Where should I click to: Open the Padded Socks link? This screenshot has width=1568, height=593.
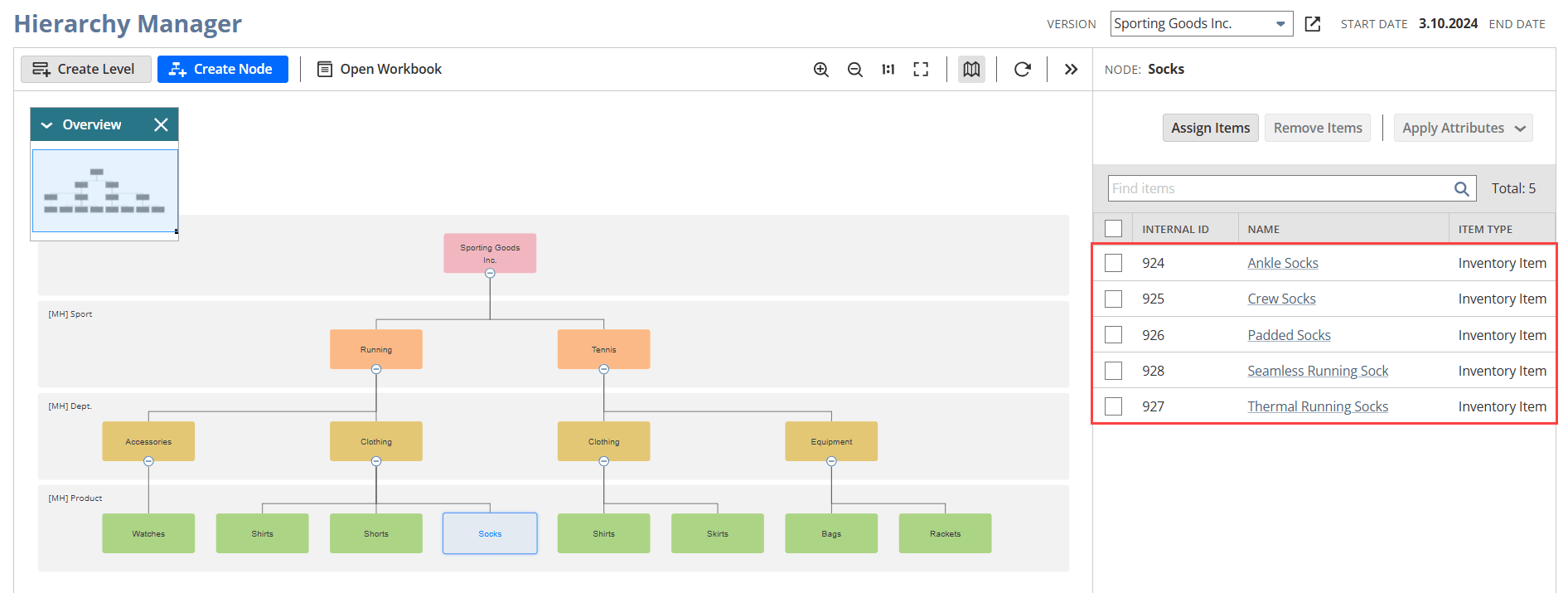pos(1289,335)
